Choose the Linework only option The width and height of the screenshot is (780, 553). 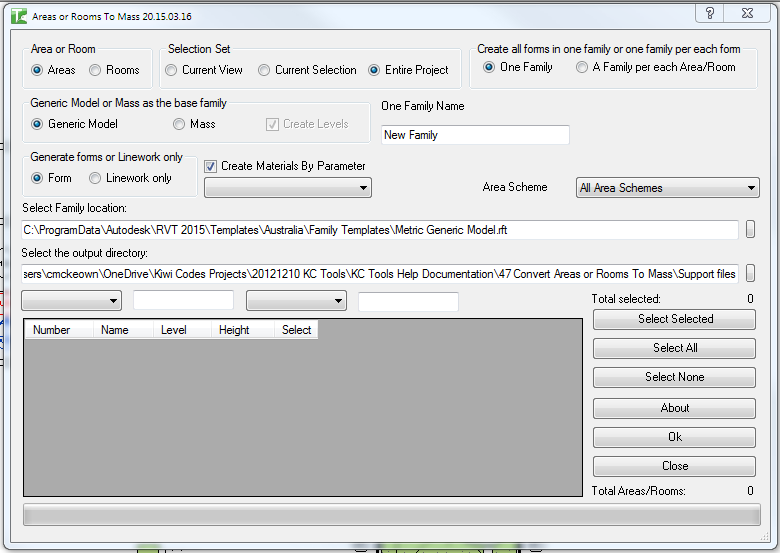[96, 178]
